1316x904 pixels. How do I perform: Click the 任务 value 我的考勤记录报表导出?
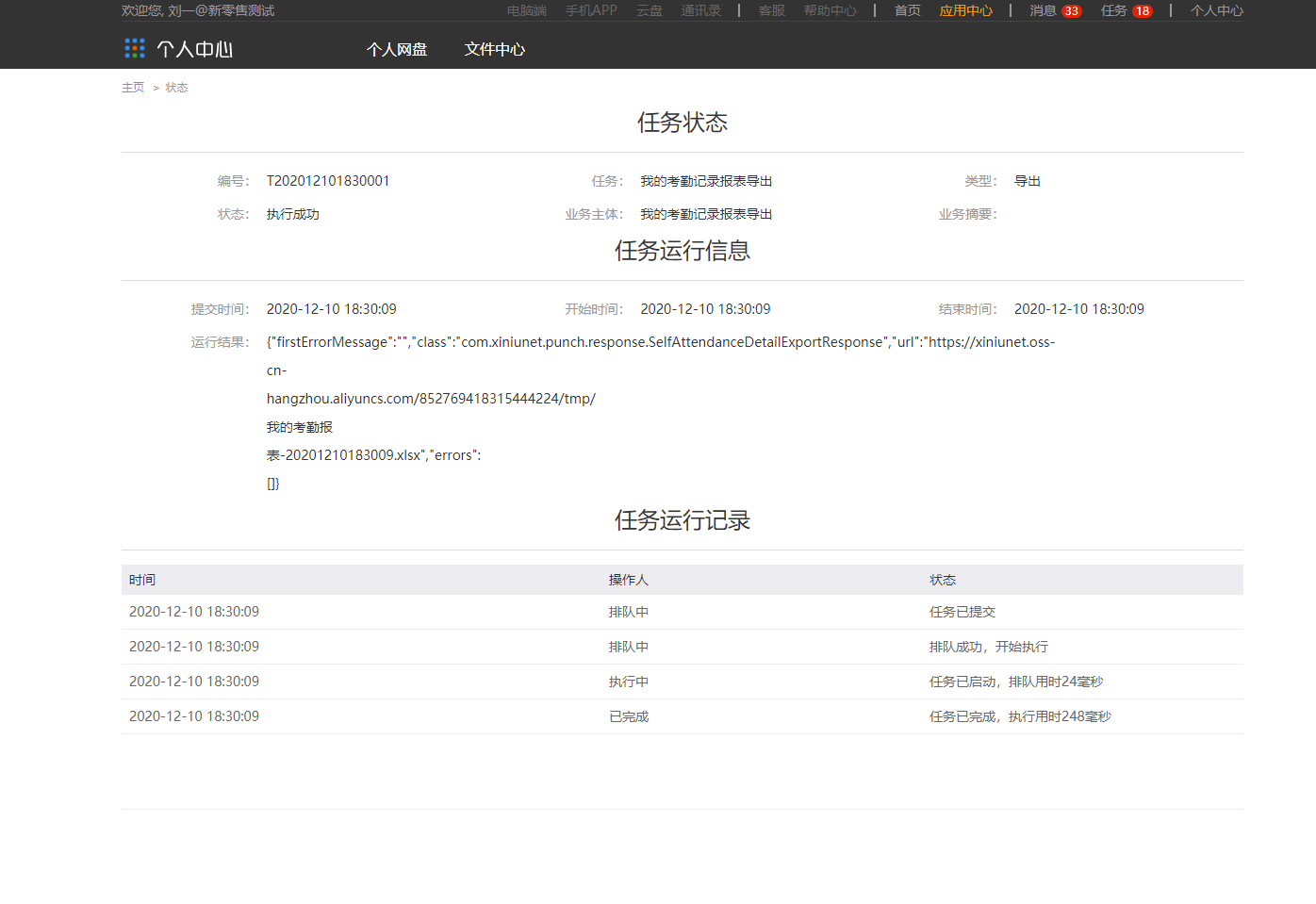pos(706,181)
